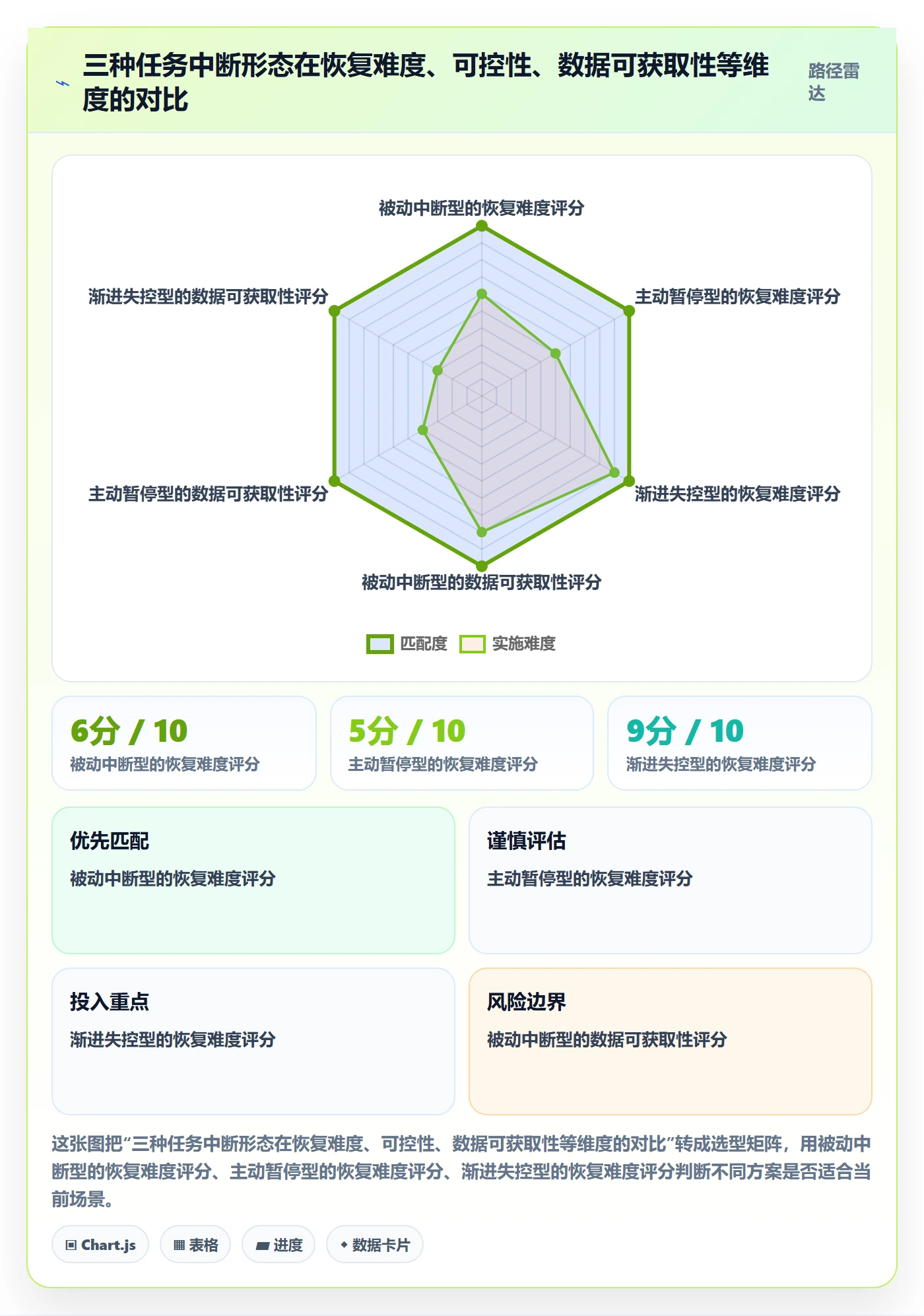Open the 9分 / 10 score card
The width and height of the screenshot is (924, 1316).
[740, 743]
